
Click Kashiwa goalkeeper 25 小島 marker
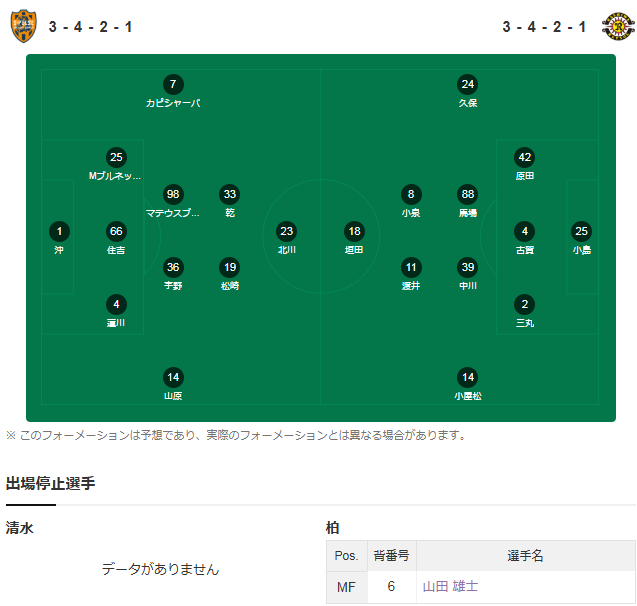point(581,232)
